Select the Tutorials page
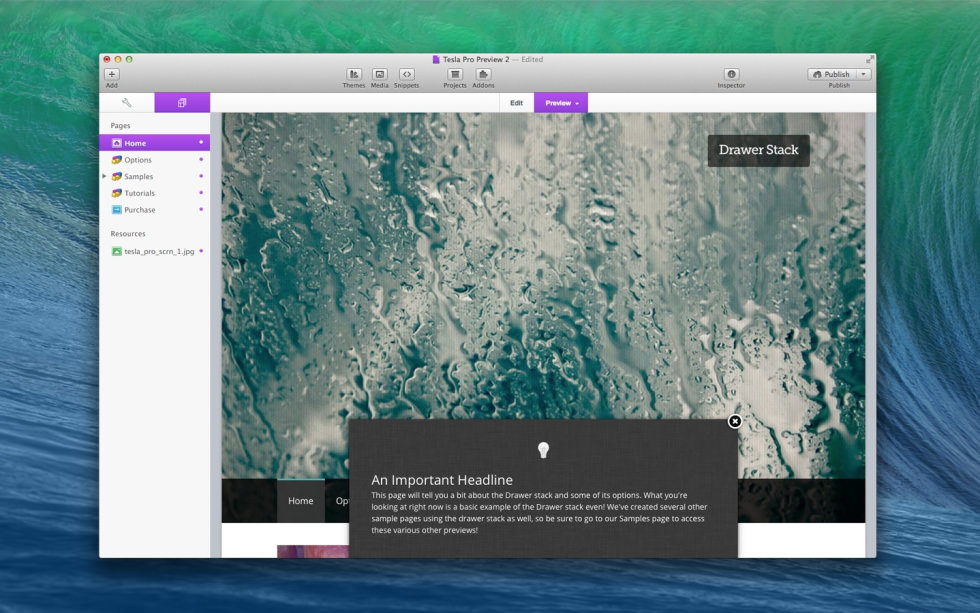The image size is (980, 613). coord(154,193)
